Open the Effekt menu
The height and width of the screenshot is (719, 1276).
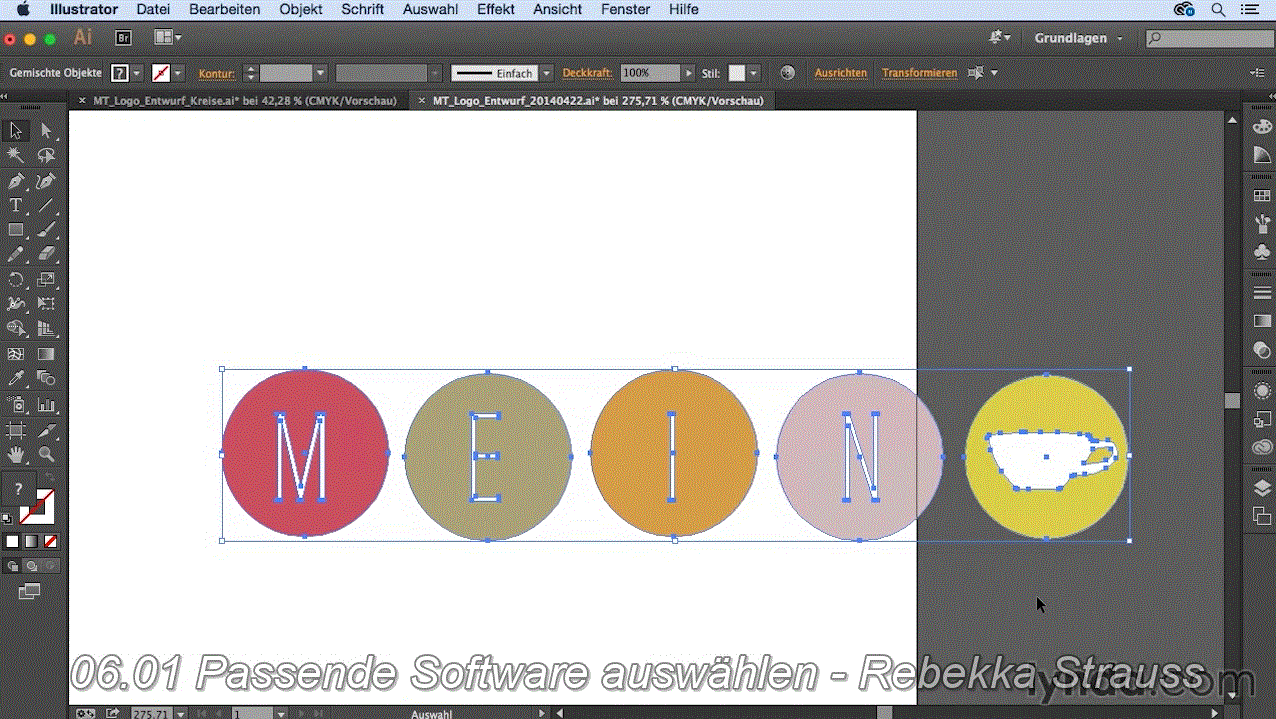click(x=496, y=9)
